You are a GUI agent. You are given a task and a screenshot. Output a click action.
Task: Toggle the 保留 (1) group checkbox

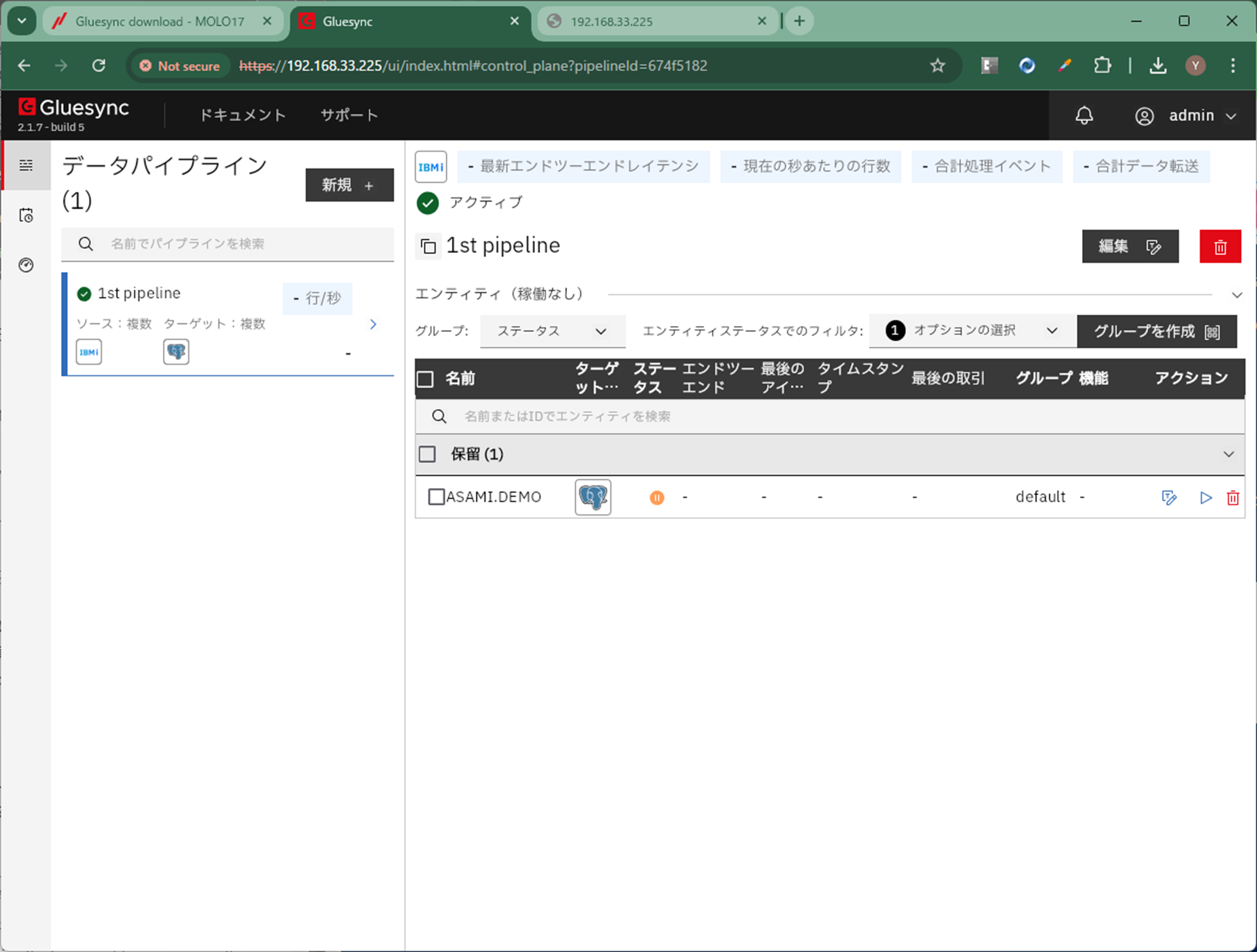pyautogui.click(x=427, y=454)
